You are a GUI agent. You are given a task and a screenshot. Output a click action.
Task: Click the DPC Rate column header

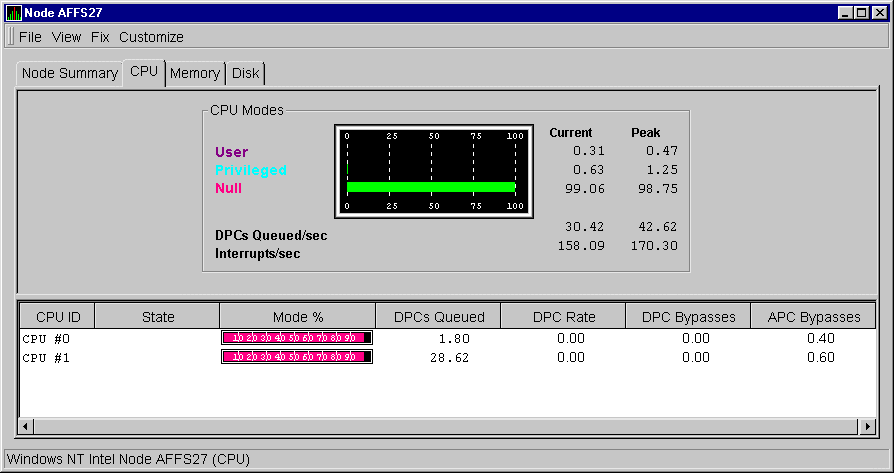click(564, 317)
